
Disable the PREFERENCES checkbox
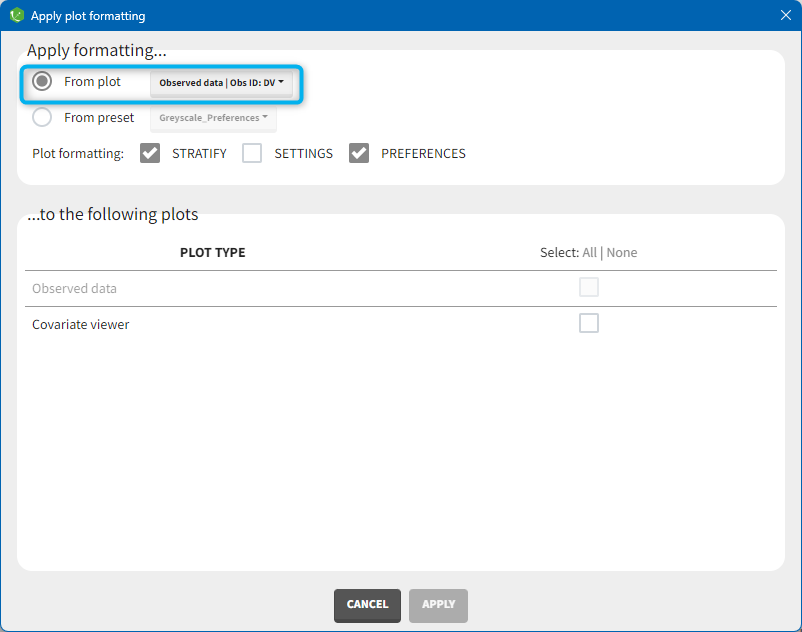pyautogui.click(x=359, y=153)
